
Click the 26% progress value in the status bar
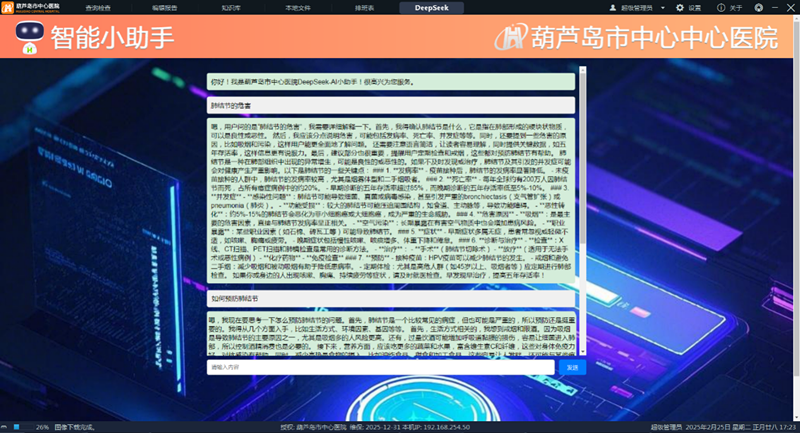point(42,427)
